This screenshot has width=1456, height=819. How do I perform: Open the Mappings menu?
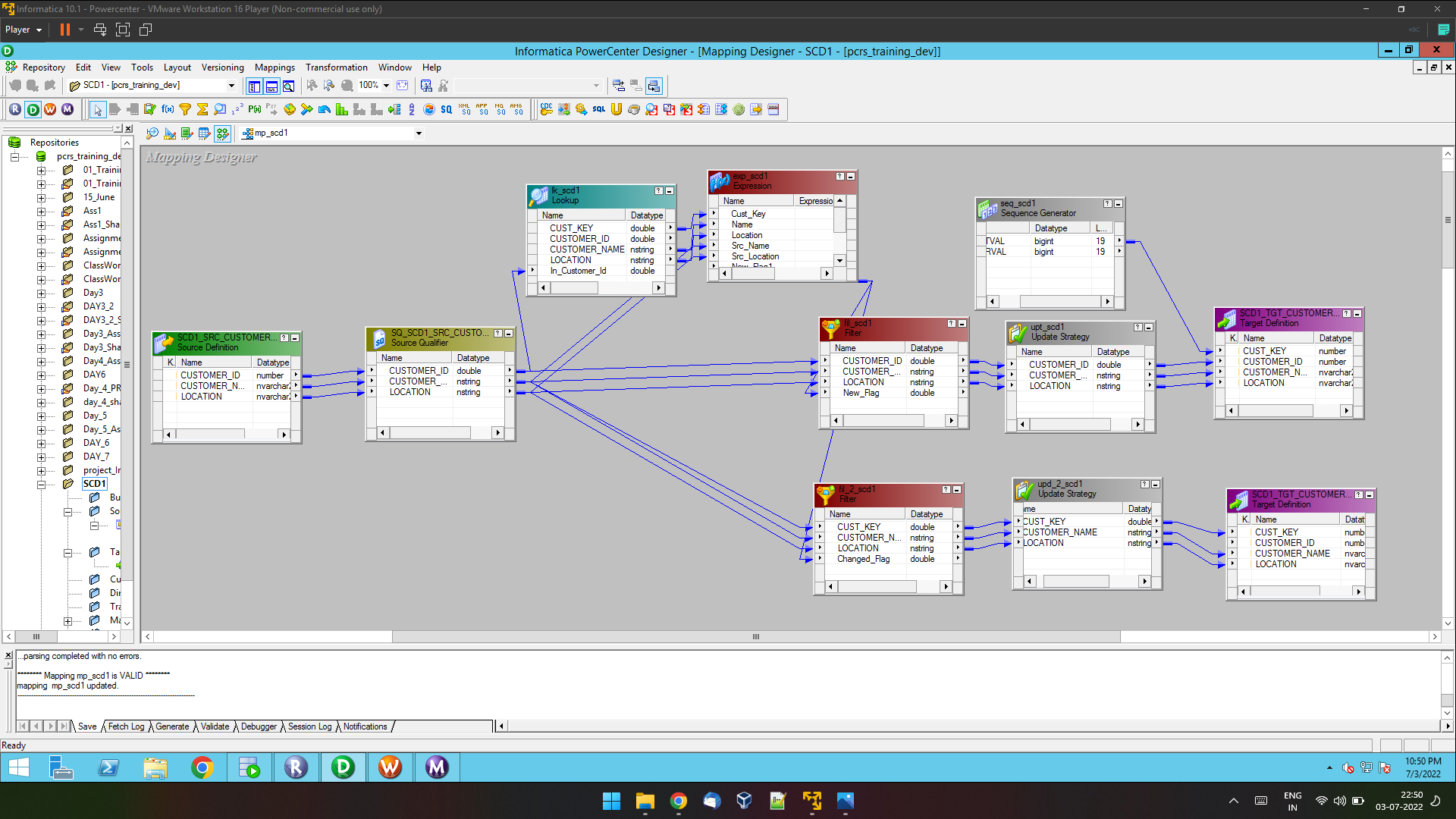(x=275, y=67)
